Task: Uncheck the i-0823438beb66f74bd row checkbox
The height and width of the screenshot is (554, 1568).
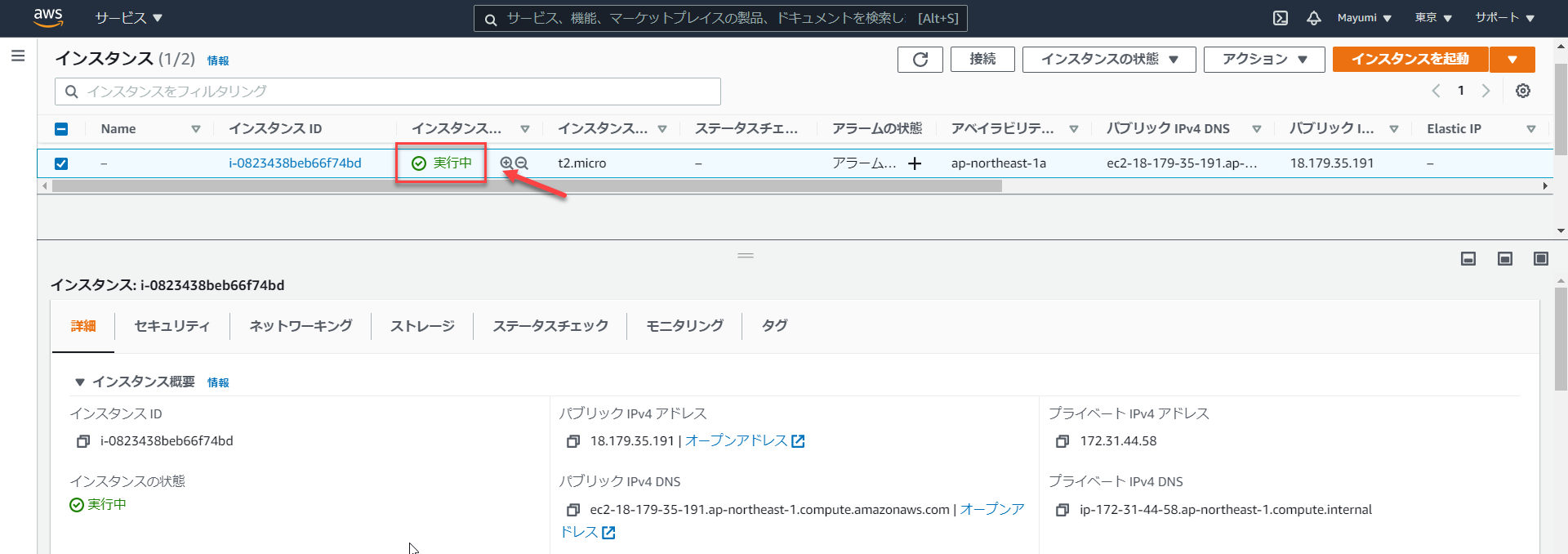Action: (61, 163)
